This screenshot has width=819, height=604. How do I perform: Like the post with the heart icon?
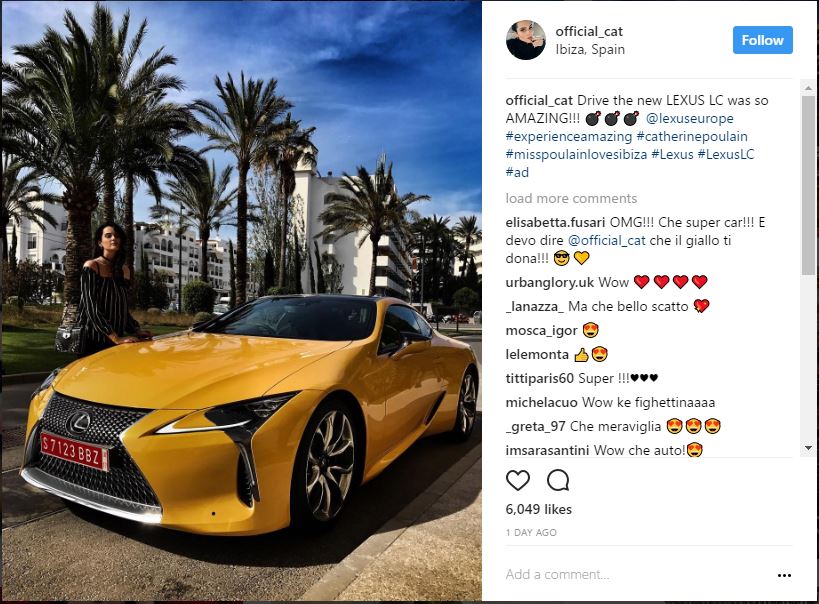coord(518,480)
